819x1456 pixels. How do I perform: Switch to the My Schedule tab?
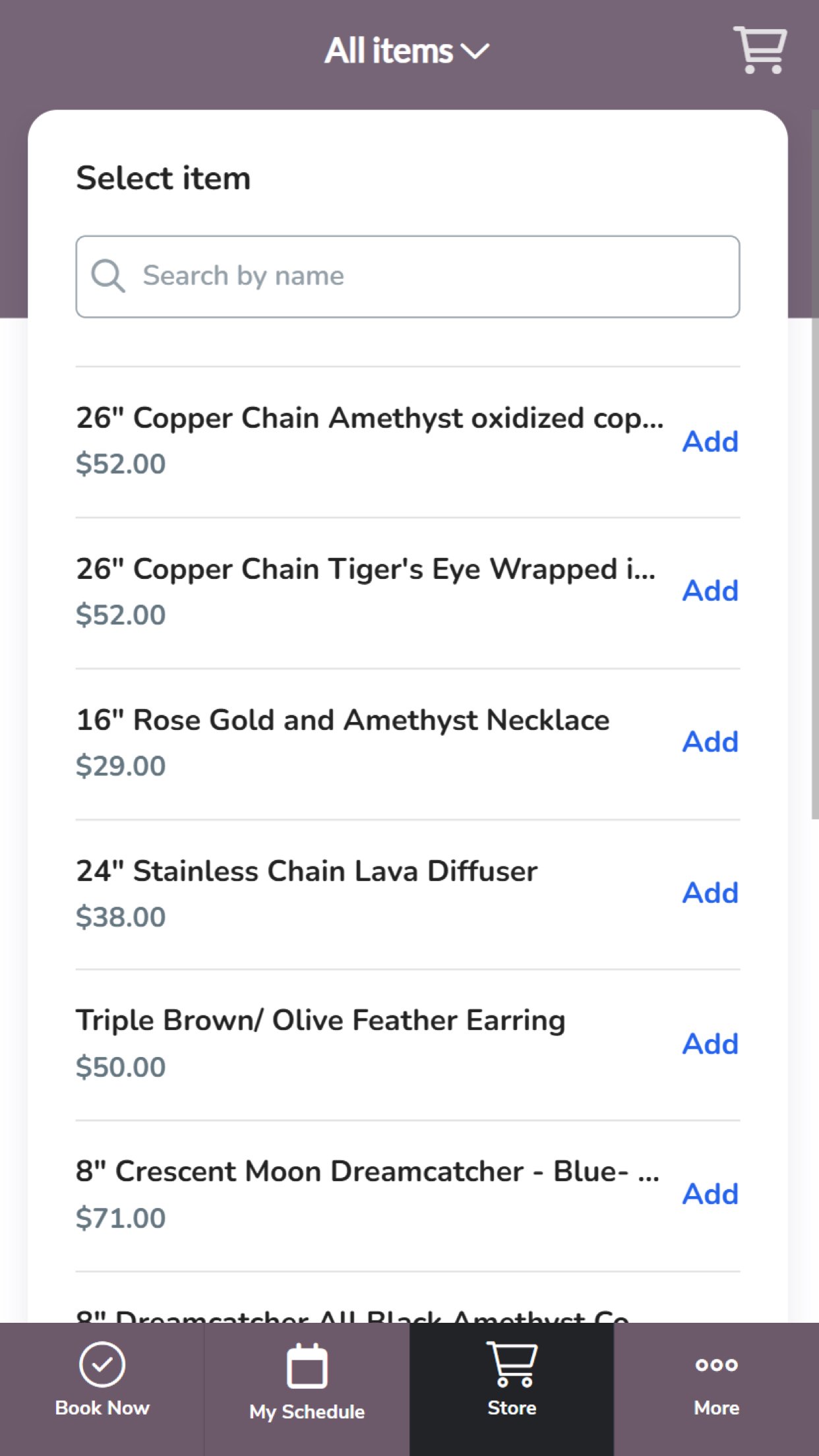[307, 1411]
